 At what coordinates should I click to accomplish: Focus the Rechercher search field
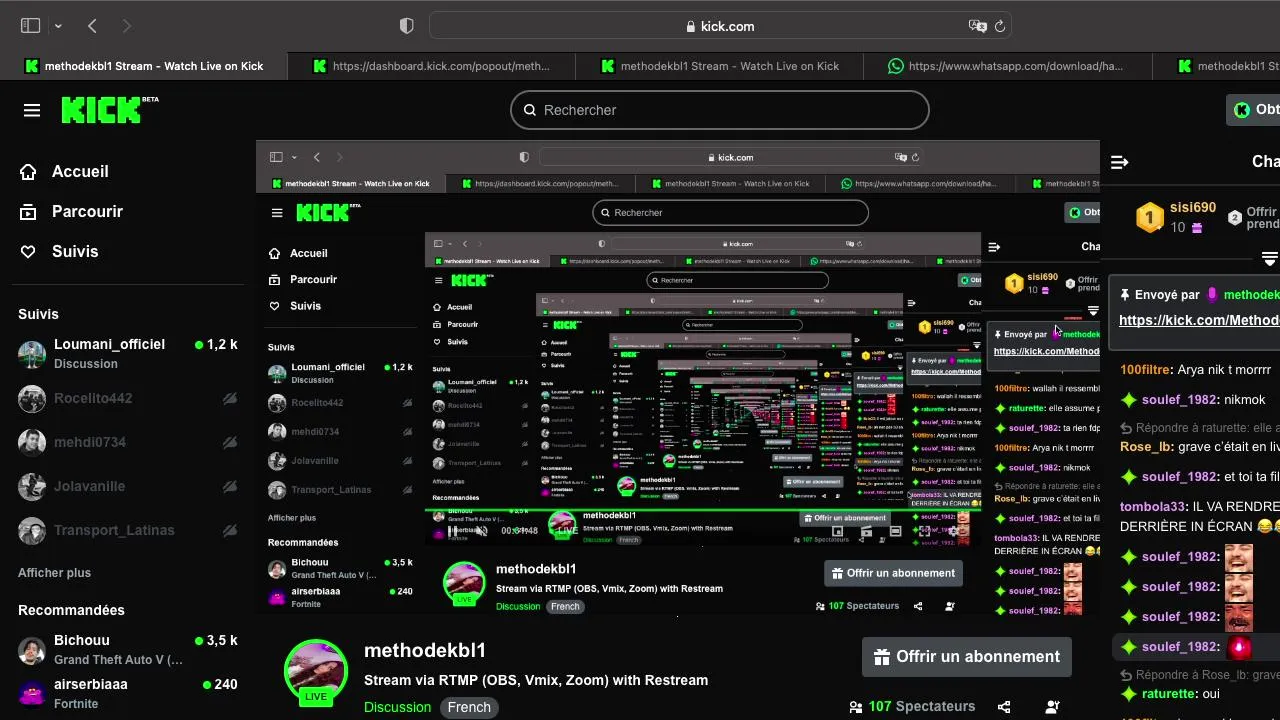pos(720,110)
